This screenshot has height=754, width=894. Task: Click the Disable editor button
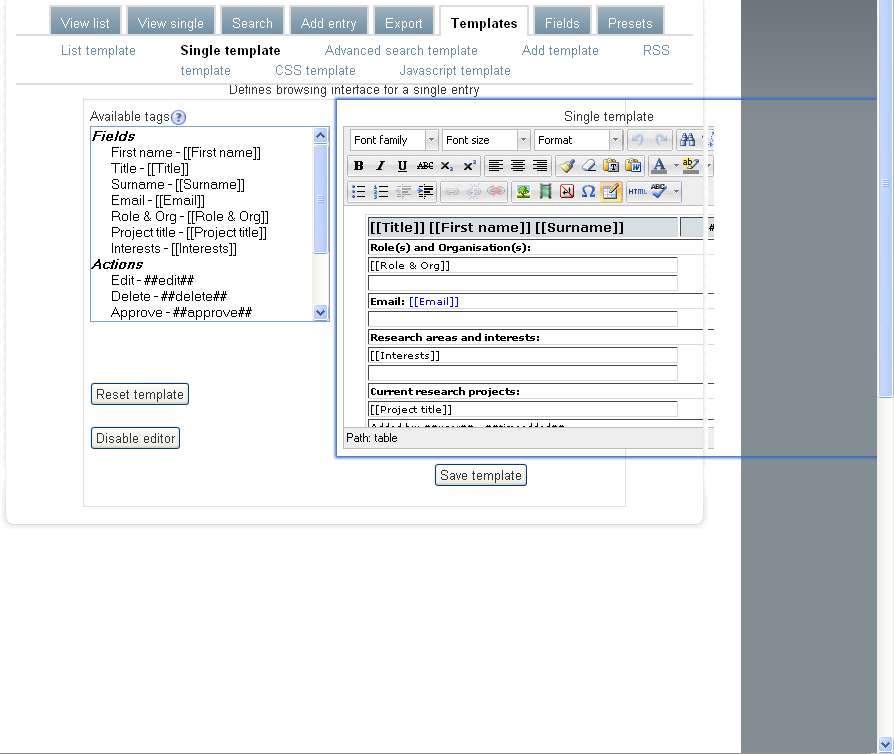pyautogui.click(x=135, y=438)
